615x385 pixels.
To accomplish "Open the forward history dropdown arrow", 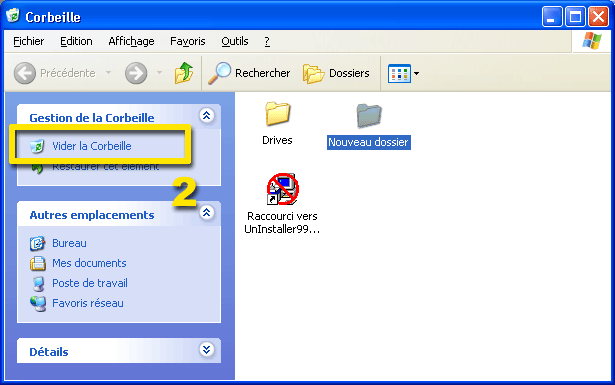I will [159, 73].
